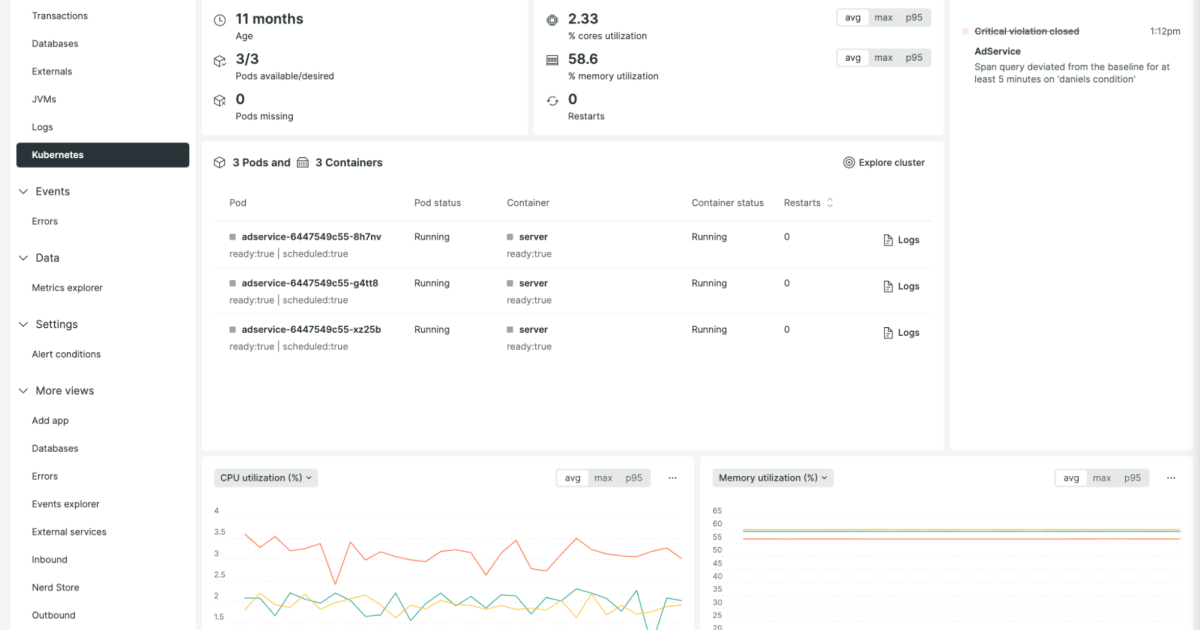Open the CPU utilization metric dropdown

point(265,478)
